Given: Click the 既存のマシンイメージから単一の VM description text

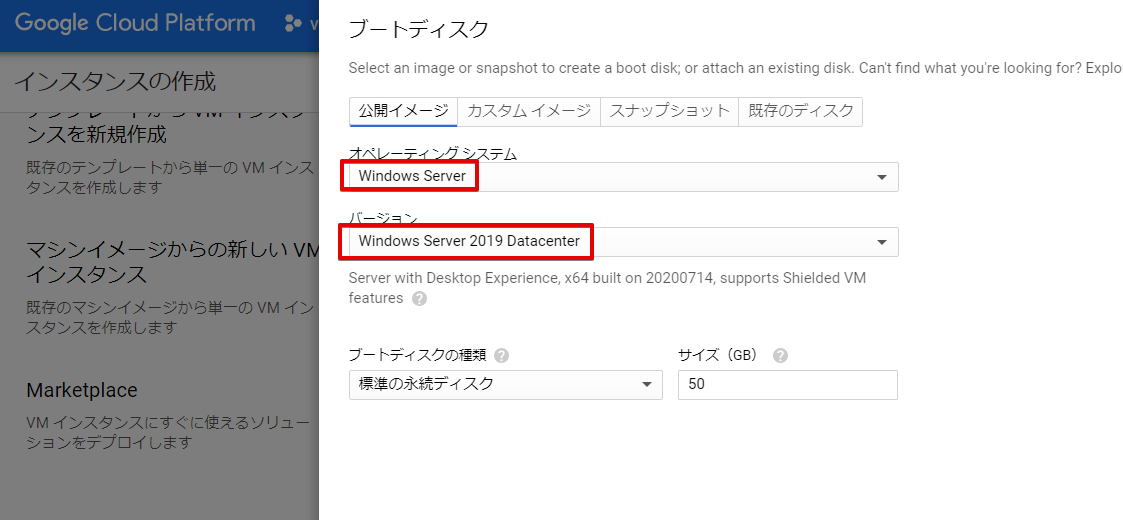Looking at the screenshot, I should [172, 318].
